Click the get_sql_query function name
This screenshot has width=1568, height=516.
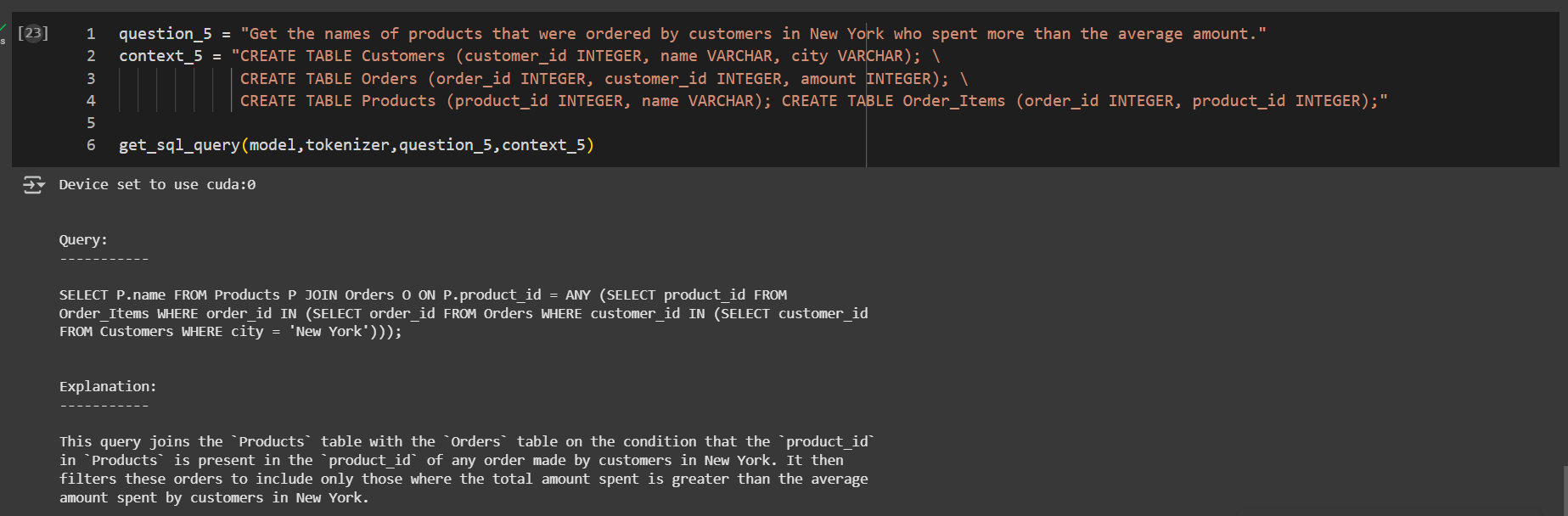click(179, 145)
